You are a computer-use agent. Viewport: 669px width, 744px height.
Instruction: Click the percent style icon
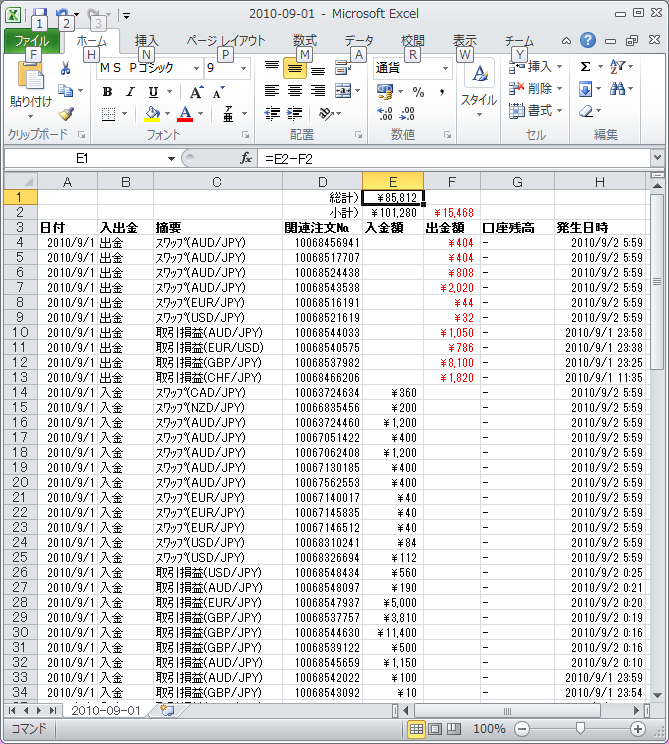click(x=417, y=92)
